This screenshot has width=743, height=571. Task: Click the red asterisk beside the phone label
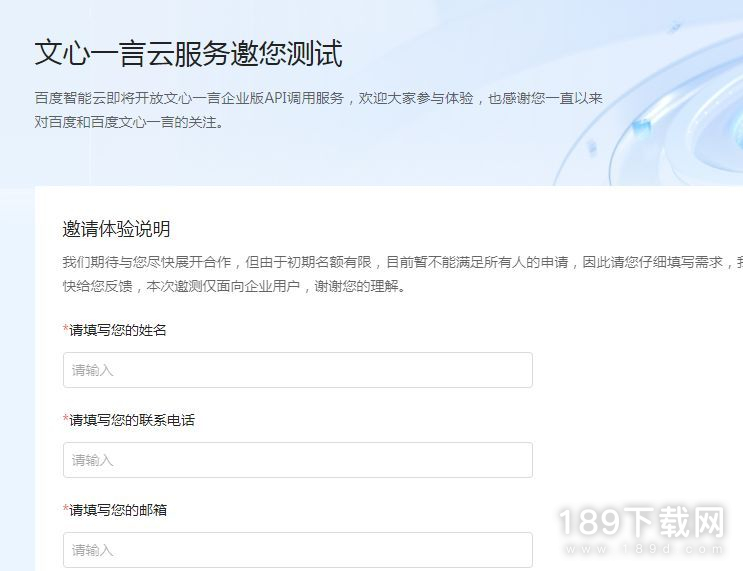point(65,418)
